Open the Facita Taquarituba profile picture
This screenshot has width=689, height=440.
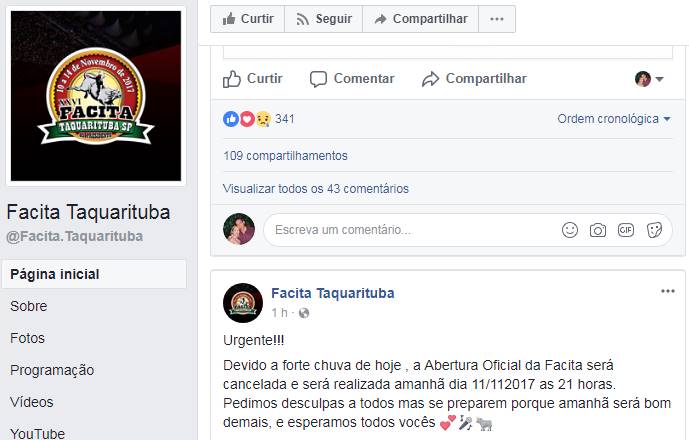(96, 96)
